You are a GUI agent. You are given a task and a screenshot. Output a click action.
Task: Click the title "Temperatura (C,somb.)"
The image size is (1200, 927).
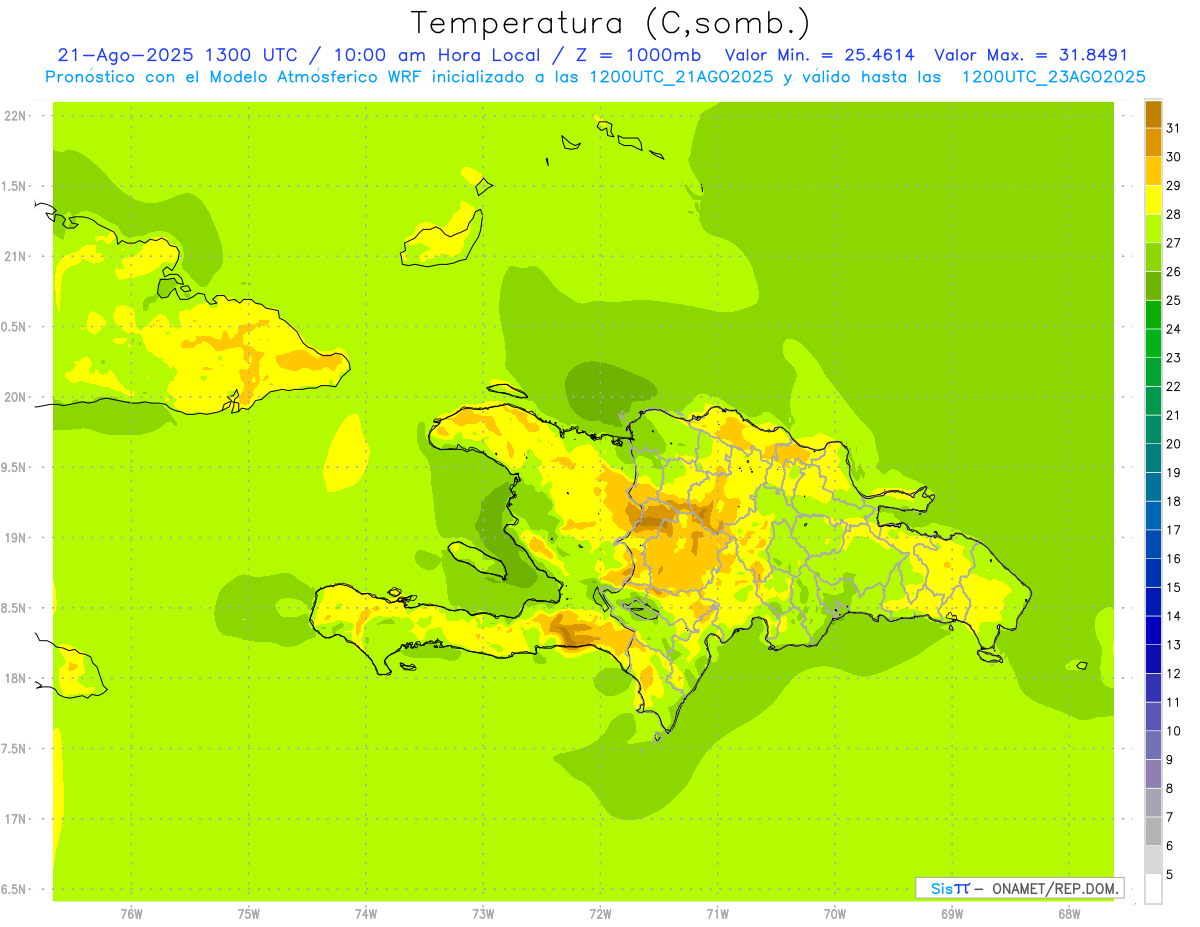pyautogui.click(x=610, y=23)
